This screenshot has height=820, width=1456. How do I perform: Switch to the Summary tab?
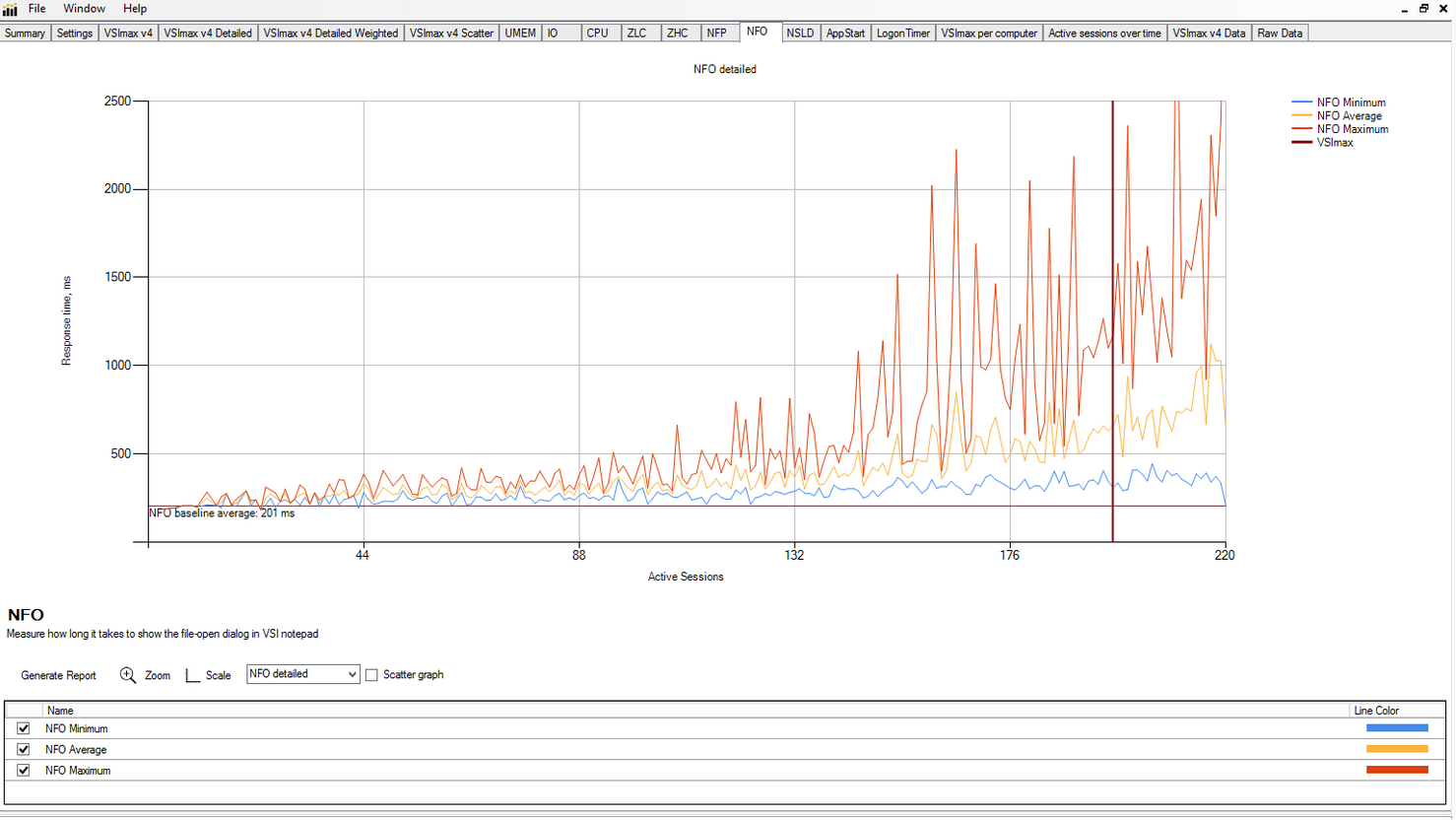tap(25, 34)
